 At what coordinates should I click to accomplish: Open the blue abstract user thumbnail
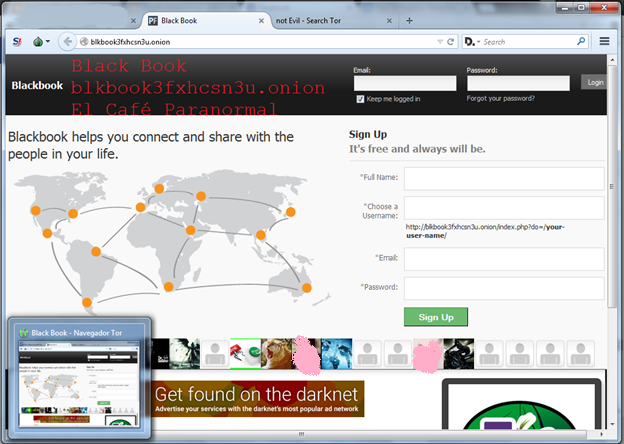tap(337, 353)
